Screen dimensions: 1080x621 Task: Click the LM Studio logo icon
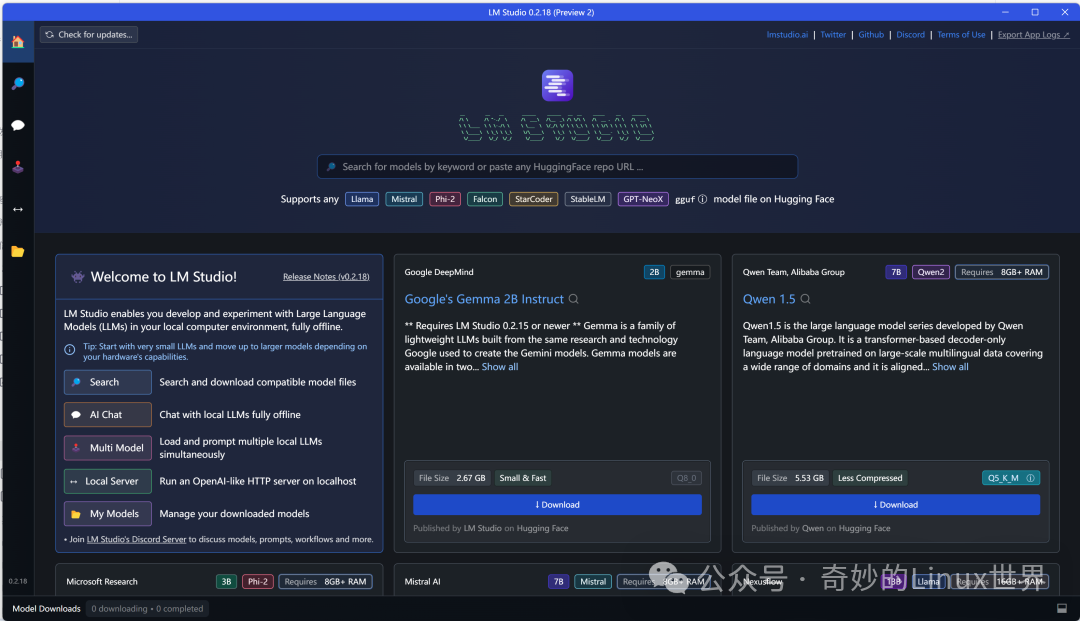tap(557, 85)
